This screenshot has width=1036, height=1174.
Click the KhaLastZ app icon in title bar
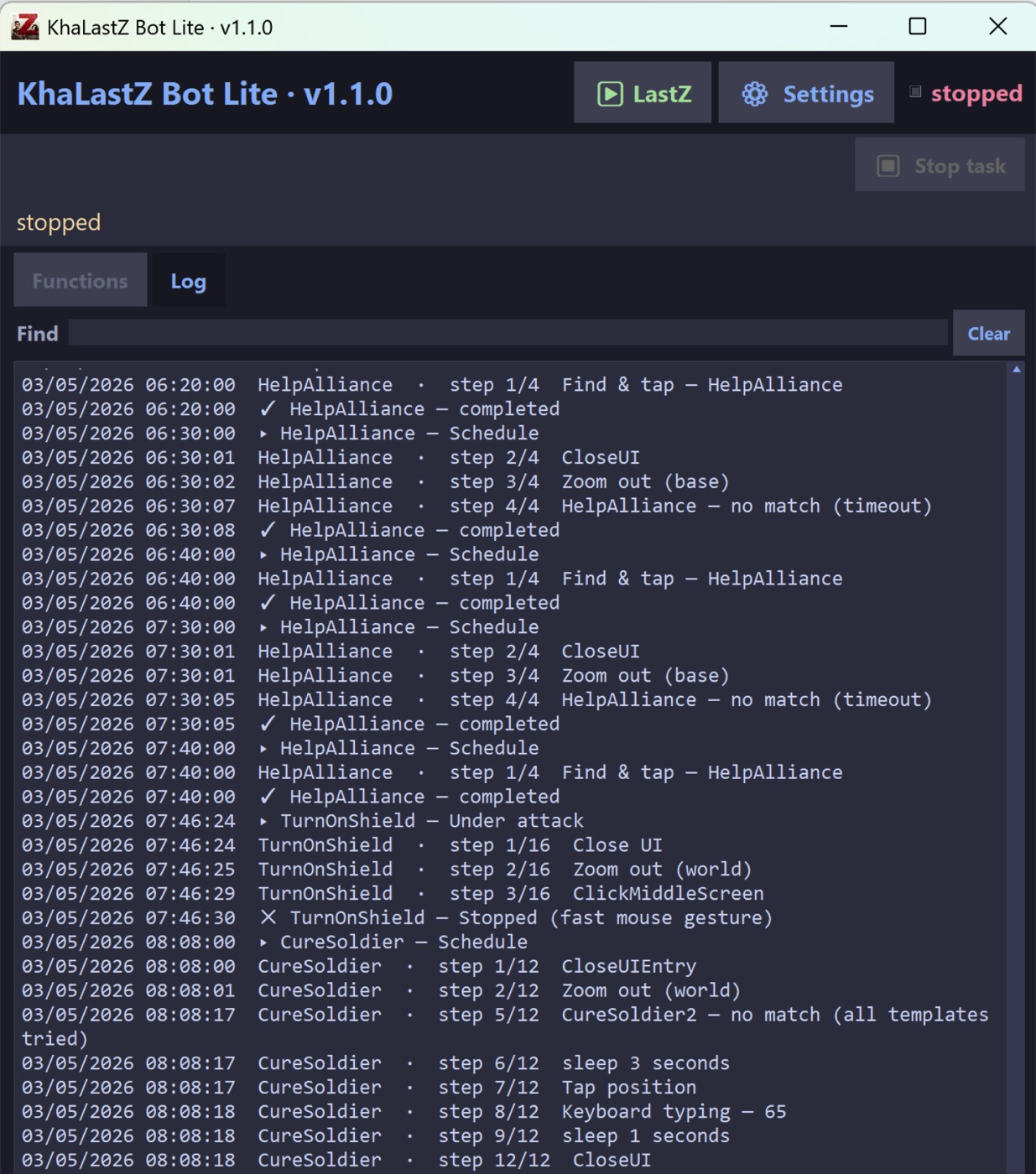[x=25, y=27]
